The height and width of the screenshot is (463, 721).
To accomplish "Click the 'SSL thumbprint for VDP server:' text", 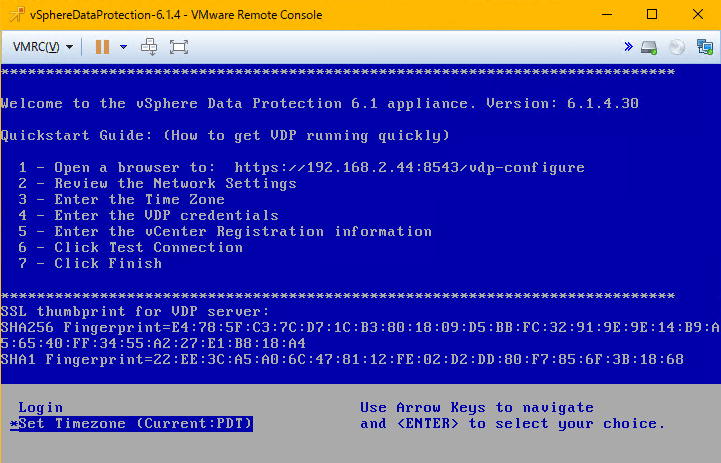I will point(135,312).
